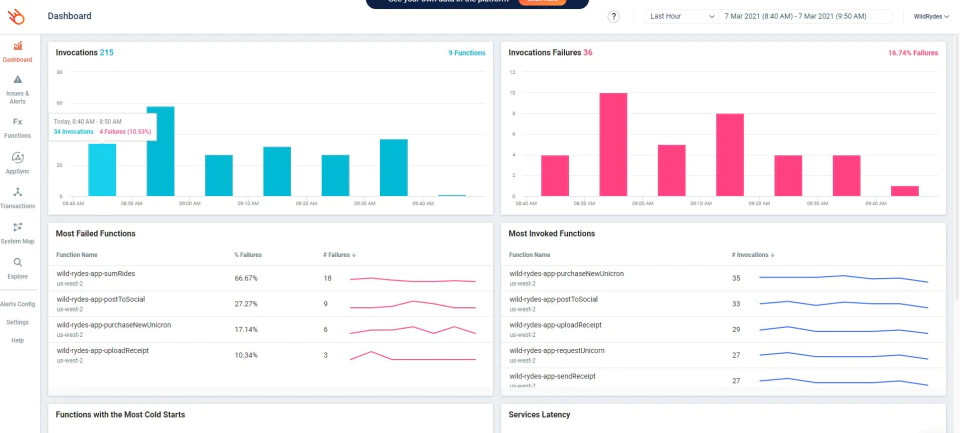960x433 pixels.
Task: Click the 34 Invocations tooltip text
Action: tap(73, 132)
